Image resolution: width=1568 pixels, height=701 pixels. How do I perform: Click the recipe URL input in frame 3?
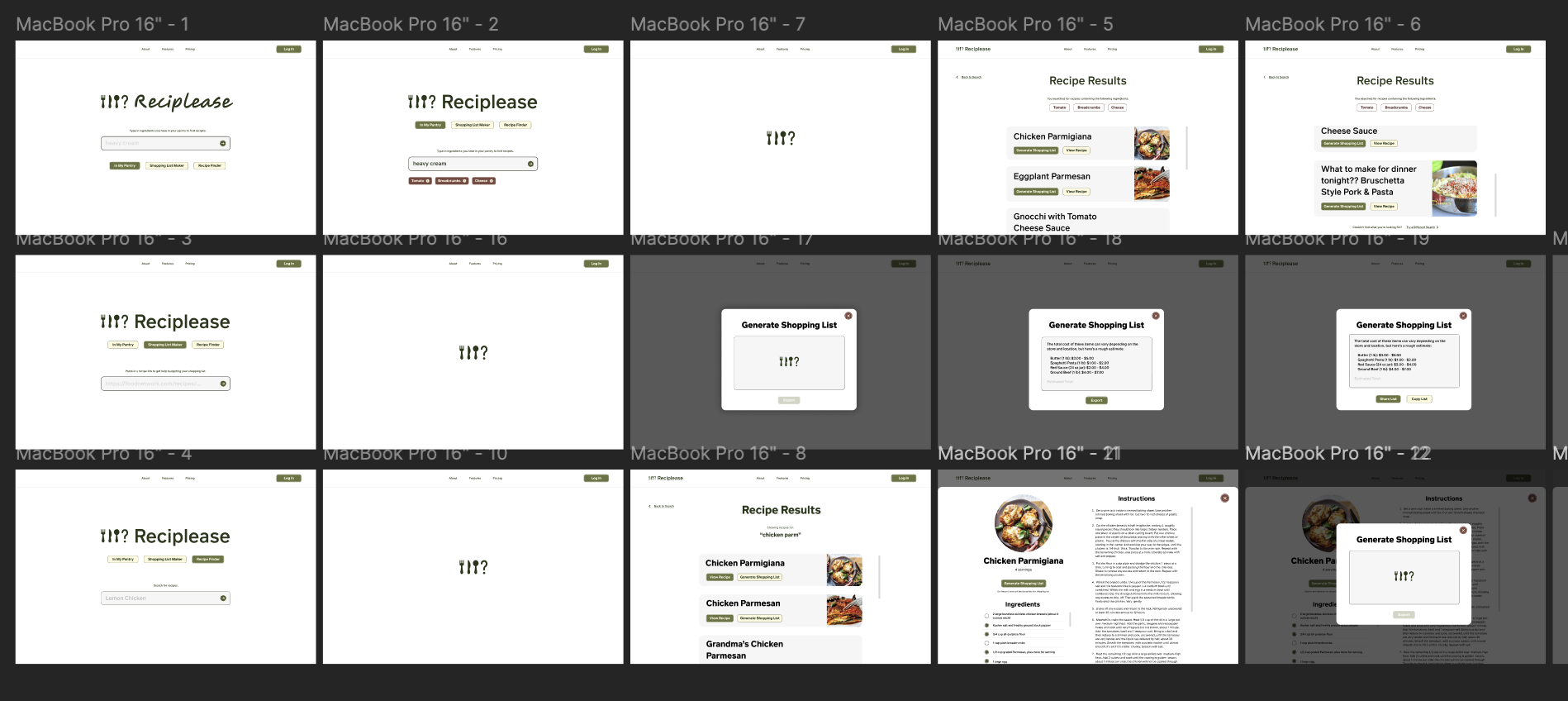(165, 384)
